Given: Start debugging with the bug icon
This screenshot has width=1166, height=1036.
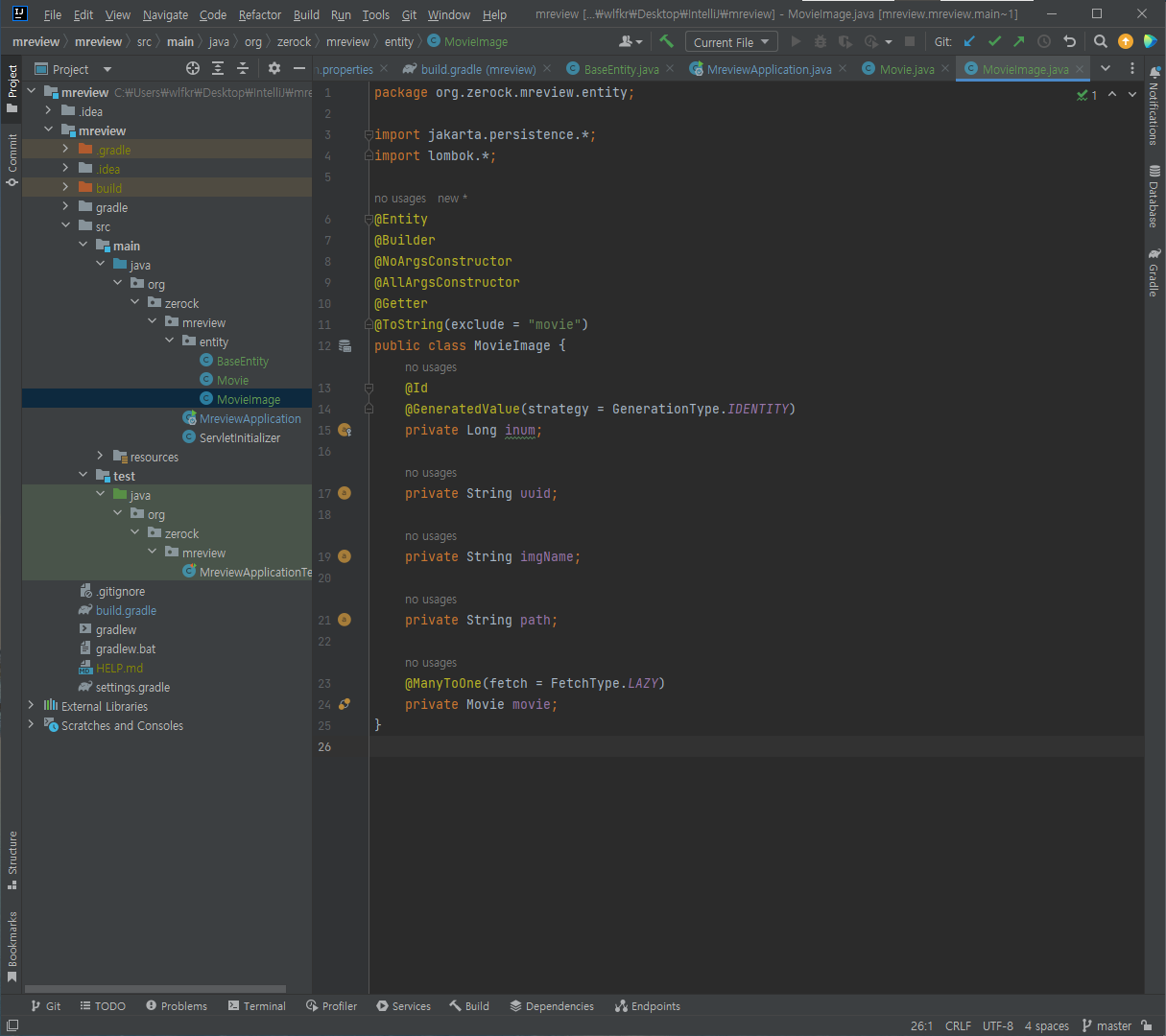Looking at the screenshot, I should [820, 41].
